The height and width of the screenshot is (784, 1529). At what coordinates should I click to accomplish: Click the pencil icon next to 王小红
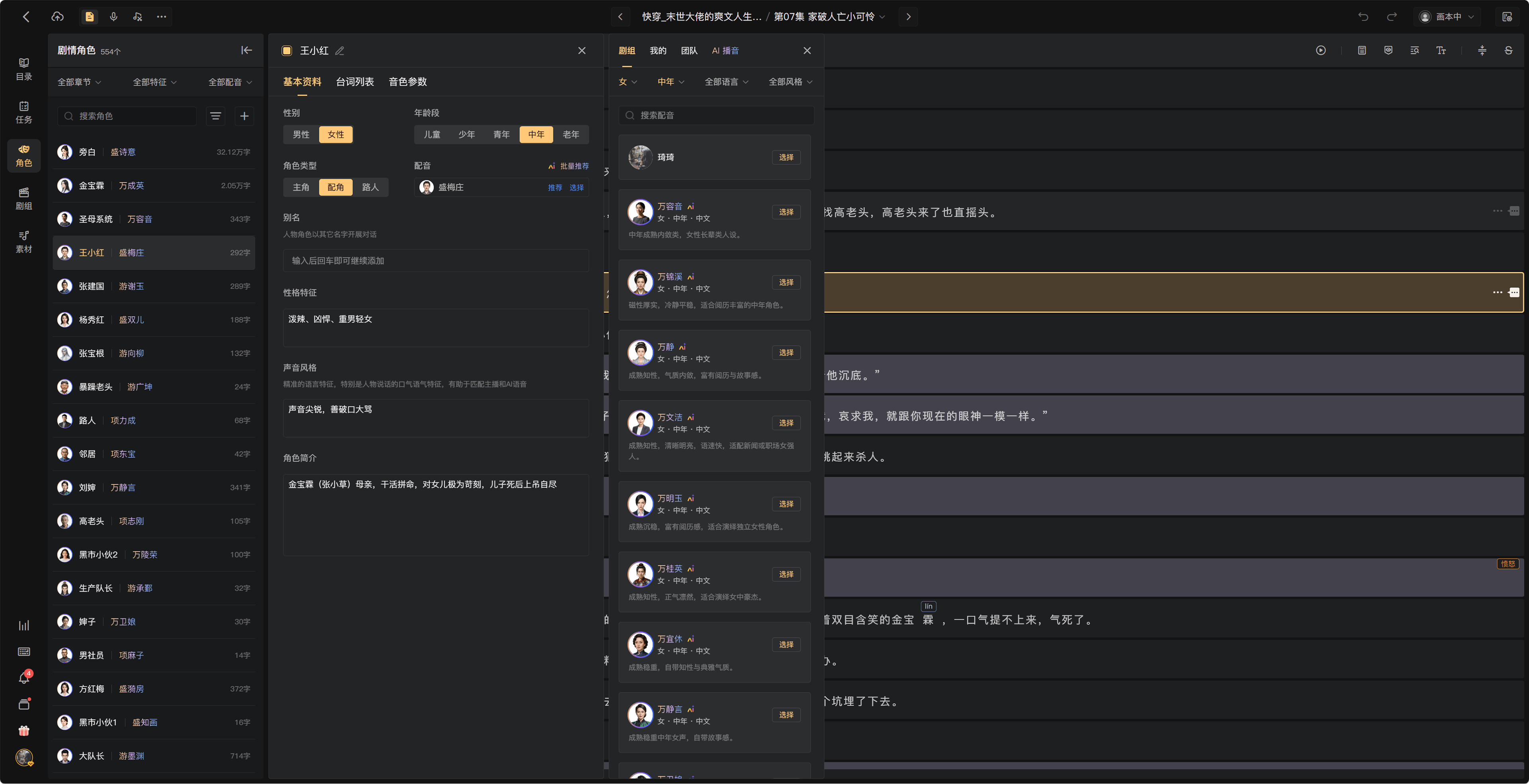[x=340, y=51]
